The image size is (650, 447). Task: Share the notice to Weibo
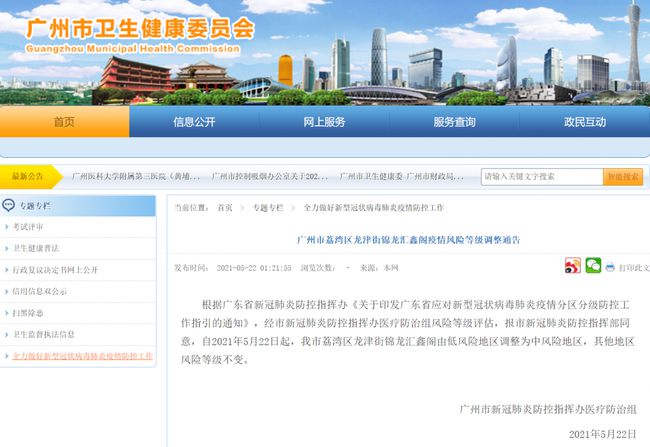pos(573,267)
